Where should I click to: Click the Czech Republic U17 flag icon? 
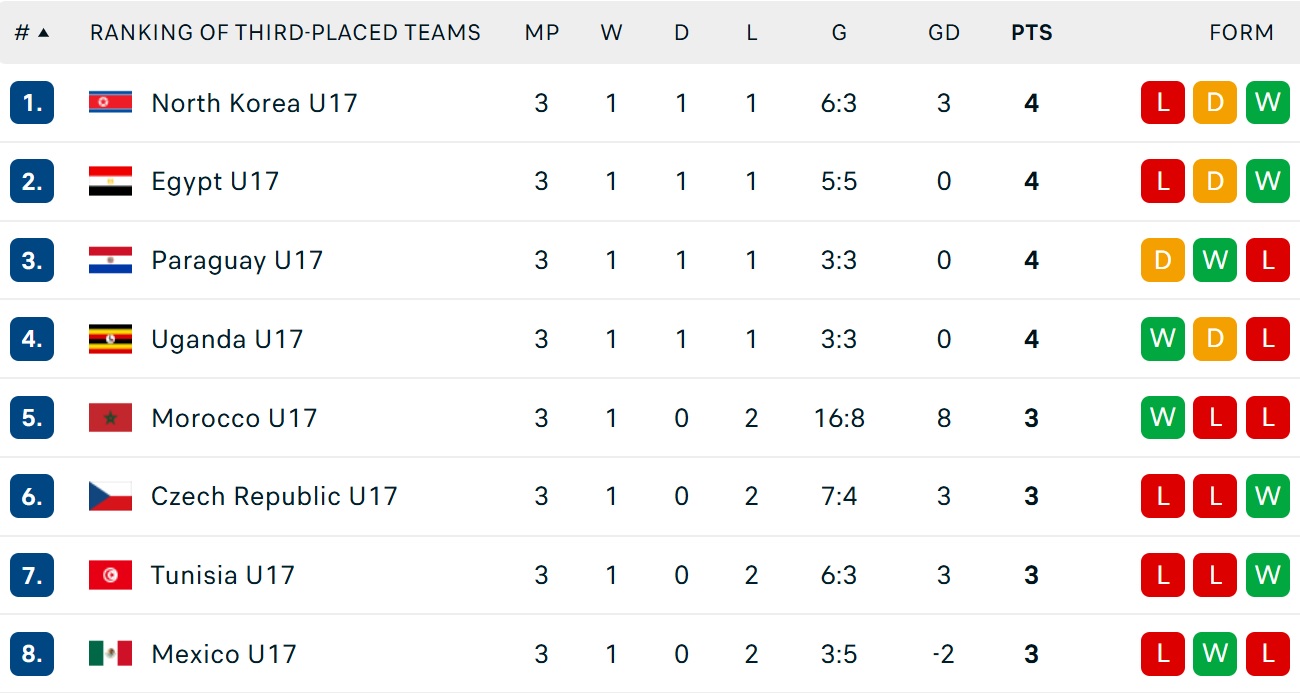(x=110, y=496)
